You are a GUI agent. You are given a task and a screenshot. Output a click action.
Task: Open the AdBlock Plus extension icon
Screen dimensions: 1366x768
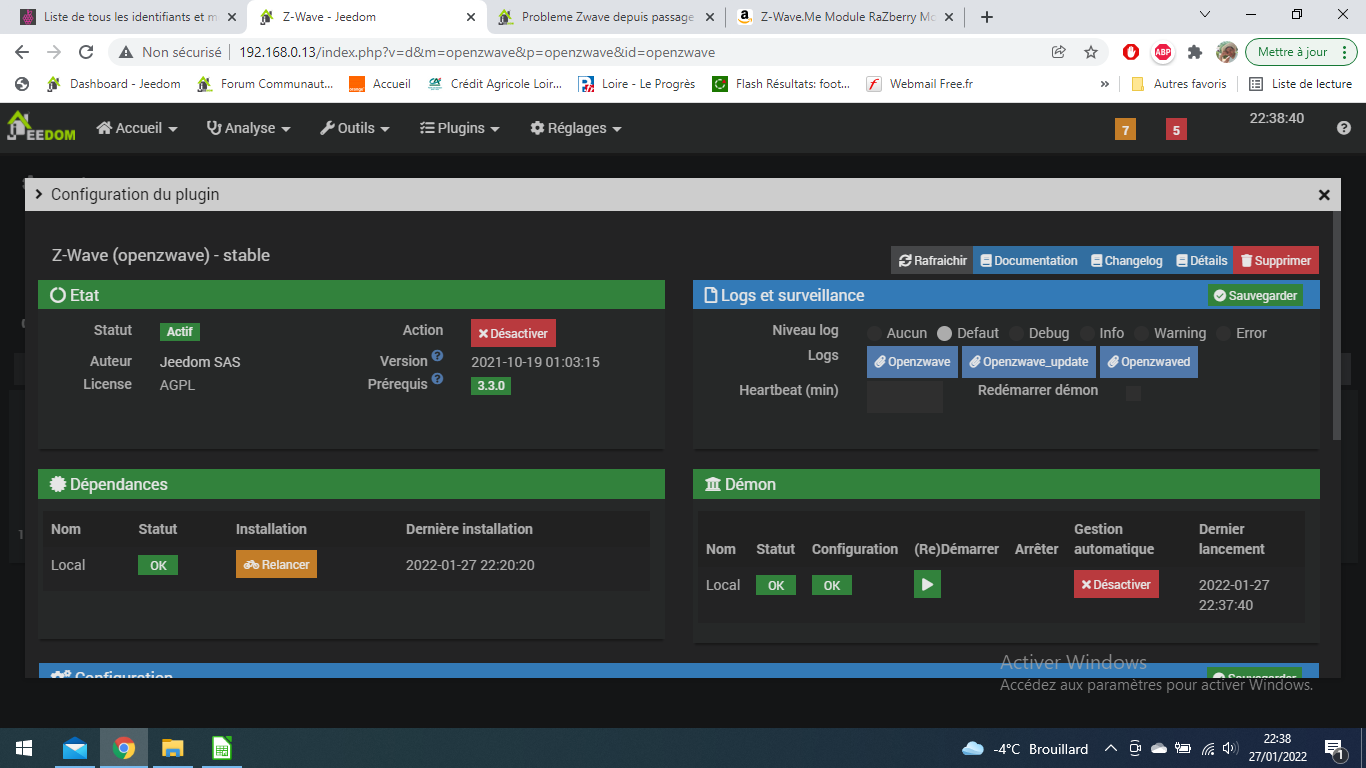click(x=1163, y=52)
